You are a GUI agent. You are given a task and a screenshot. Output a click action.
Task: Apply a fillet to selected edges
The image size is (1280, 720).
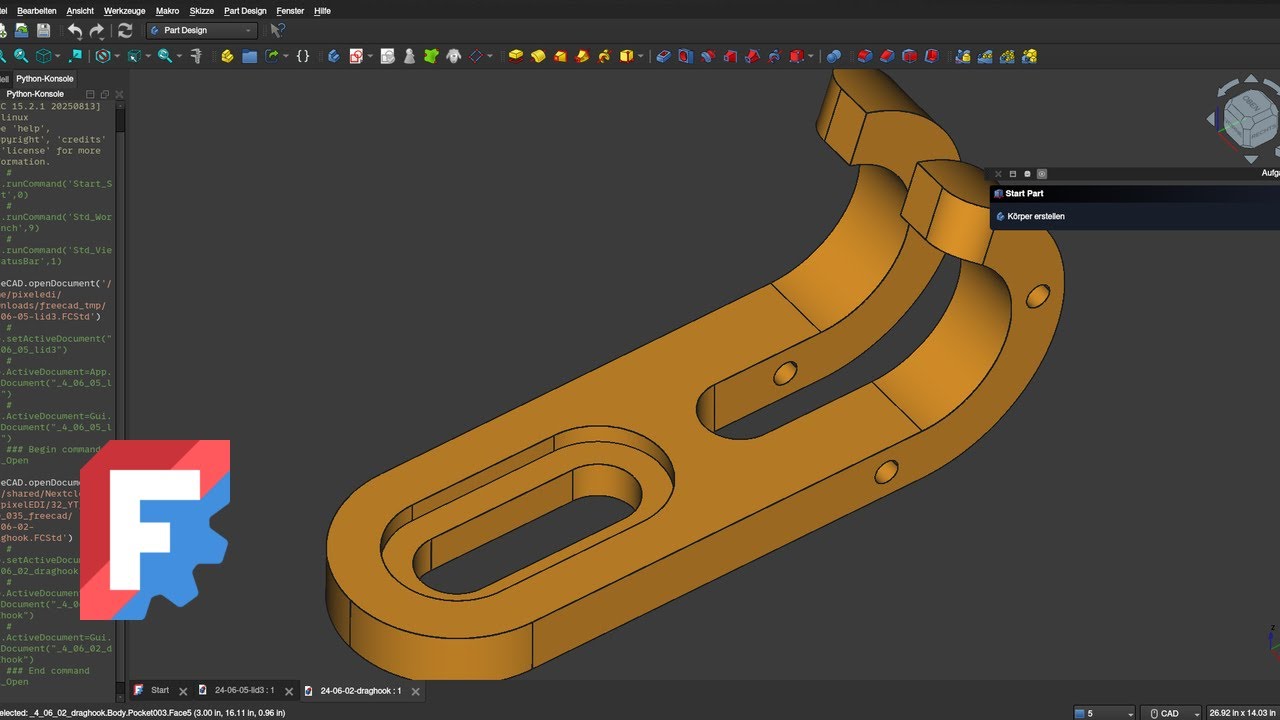pos(865,56)
